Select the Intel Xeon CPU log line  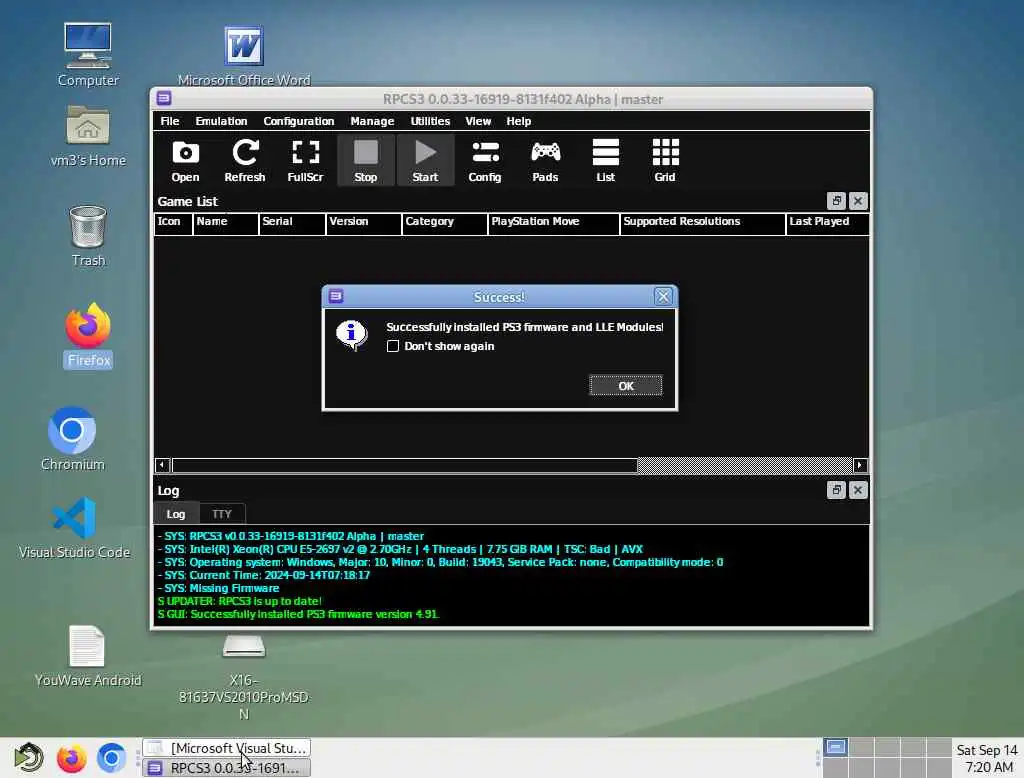400,549
